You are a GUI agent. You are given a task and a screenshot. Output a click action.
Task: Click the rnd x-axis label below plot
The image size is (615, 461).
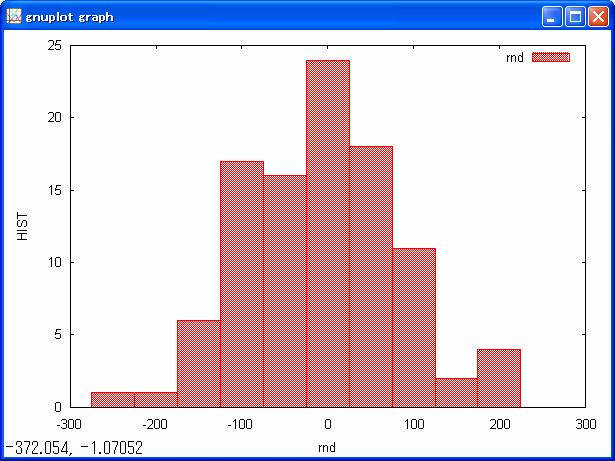tap(327, 446)
